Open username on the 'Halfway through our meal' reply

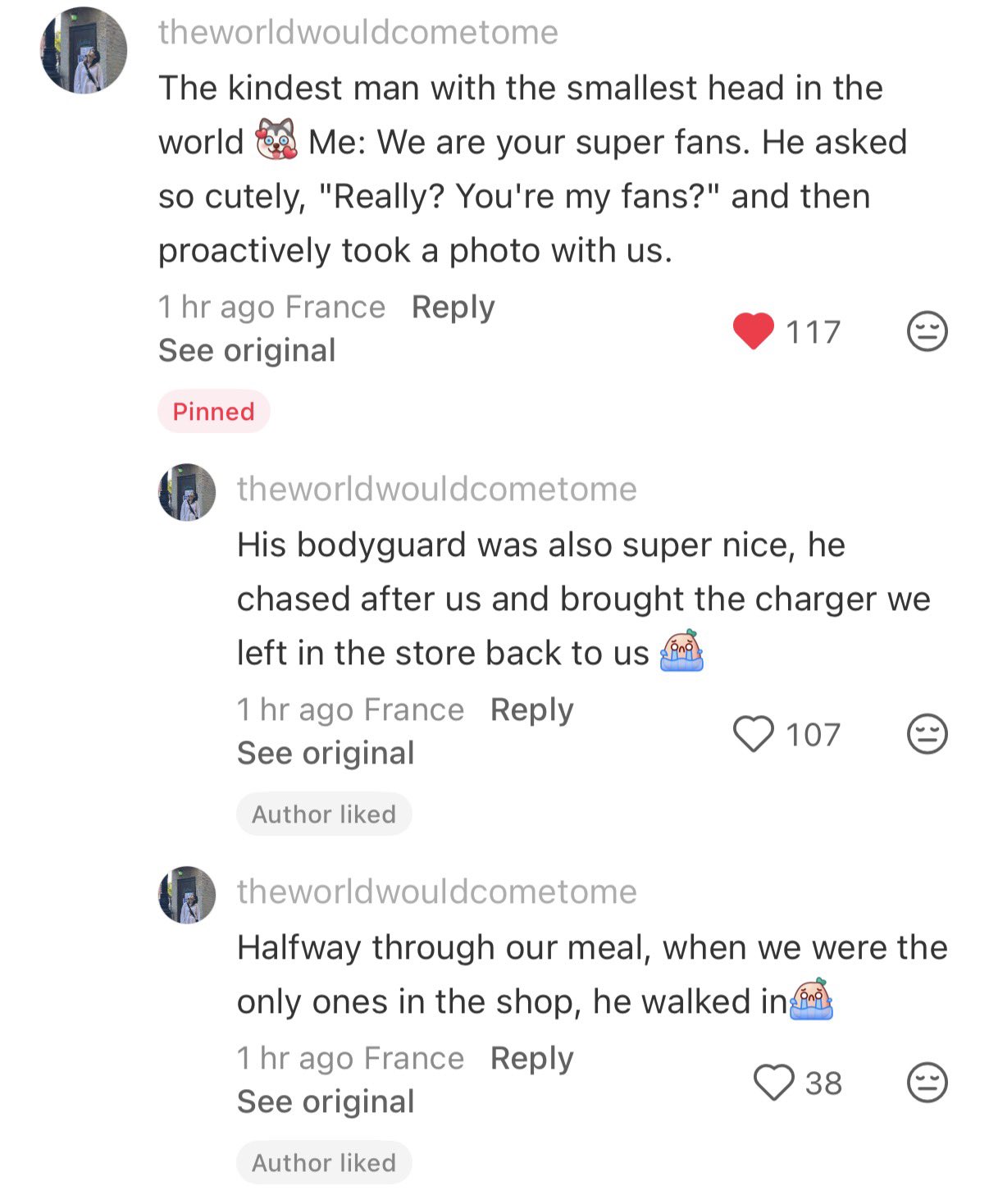436,892
